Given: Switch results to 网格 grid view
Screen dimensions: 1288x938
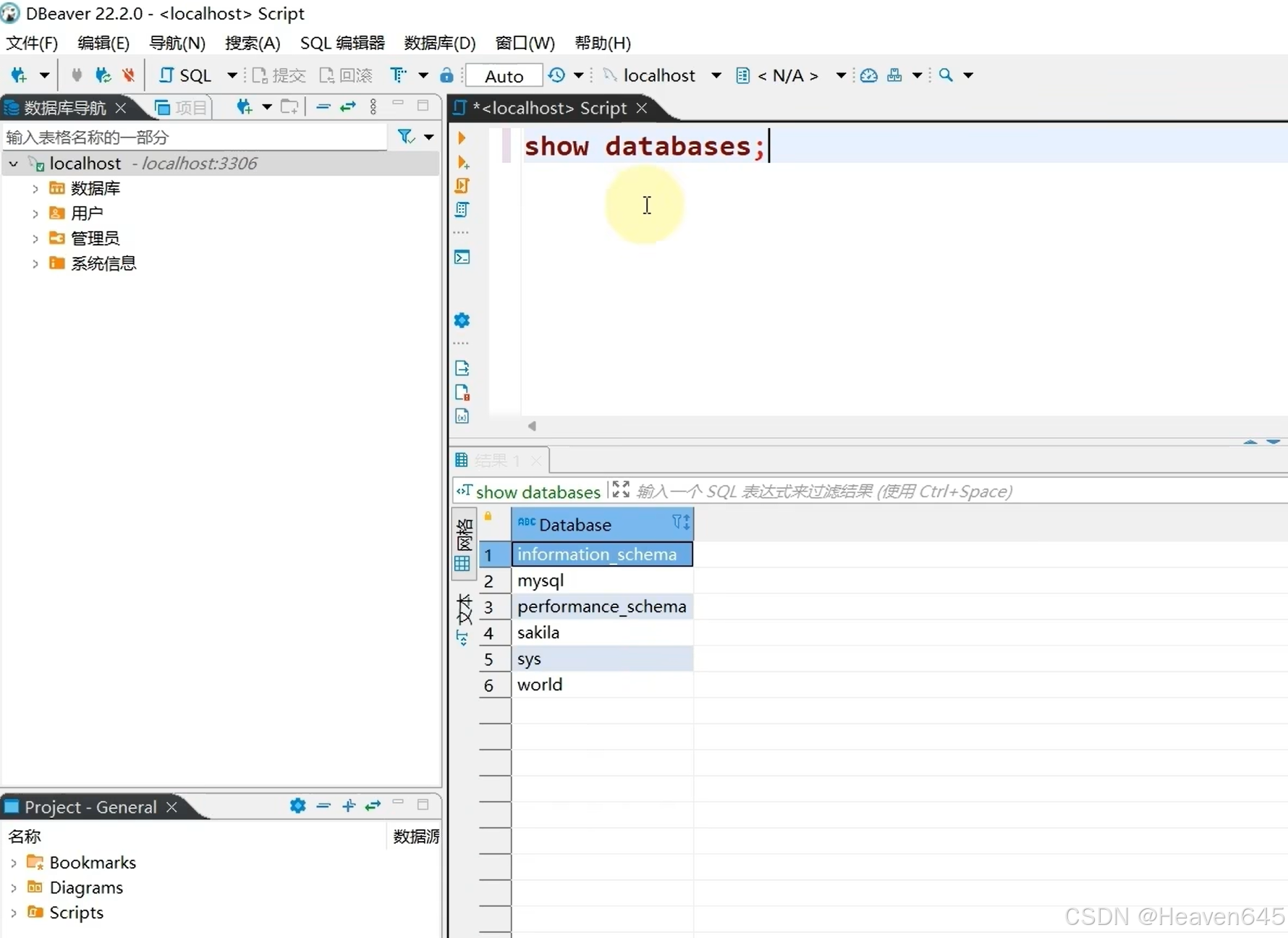Looking at the screenshot, I should pos(464,545).
